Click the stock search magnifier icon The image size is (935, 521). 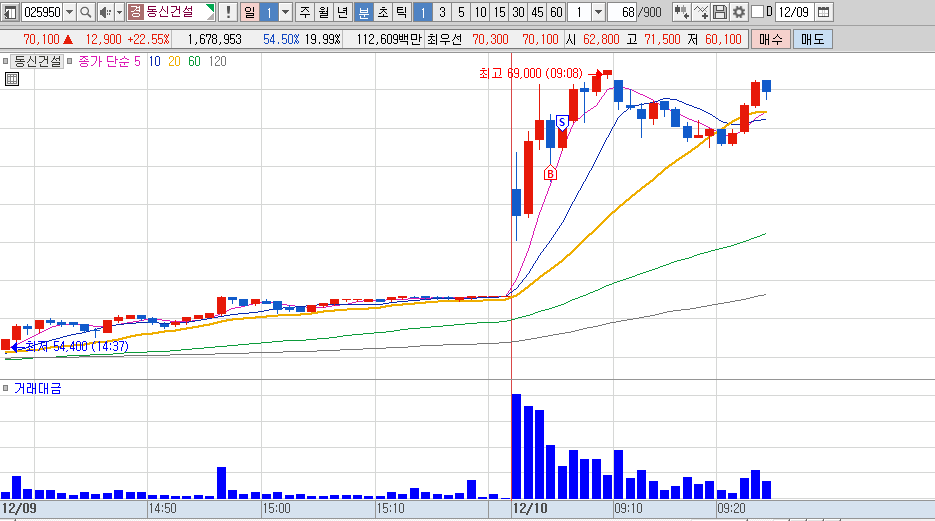coord(86,12)
